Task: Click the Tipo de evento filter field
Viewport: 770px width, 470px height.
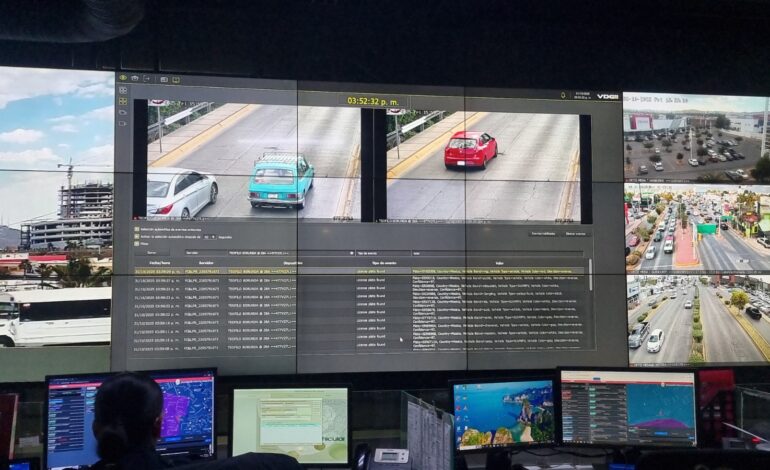Action: coord(383,253)
